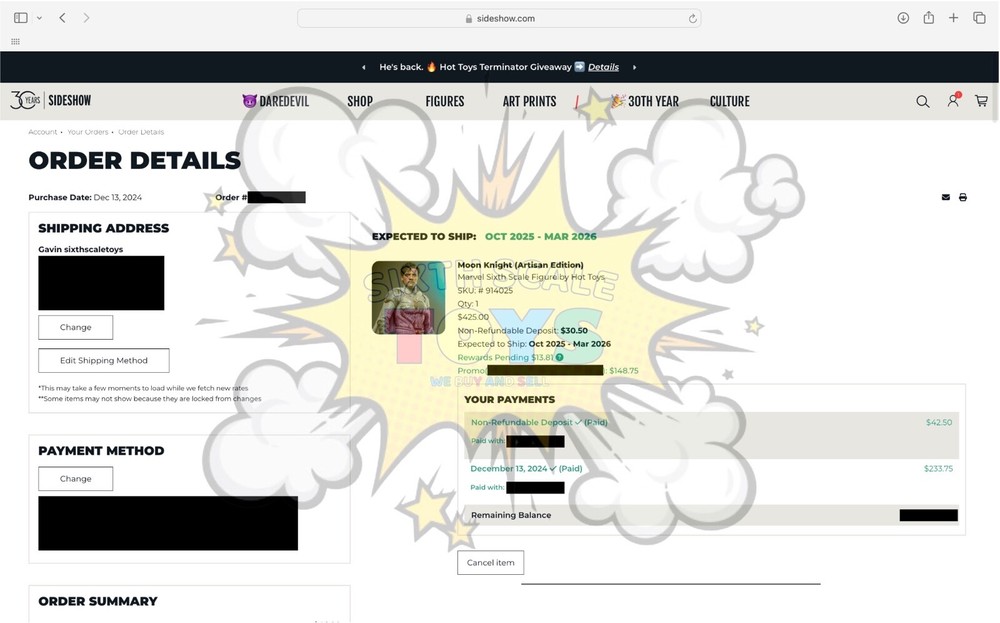
Task: Click the Cancel item button
Action: pyautogui.click(x=490, y=562)
